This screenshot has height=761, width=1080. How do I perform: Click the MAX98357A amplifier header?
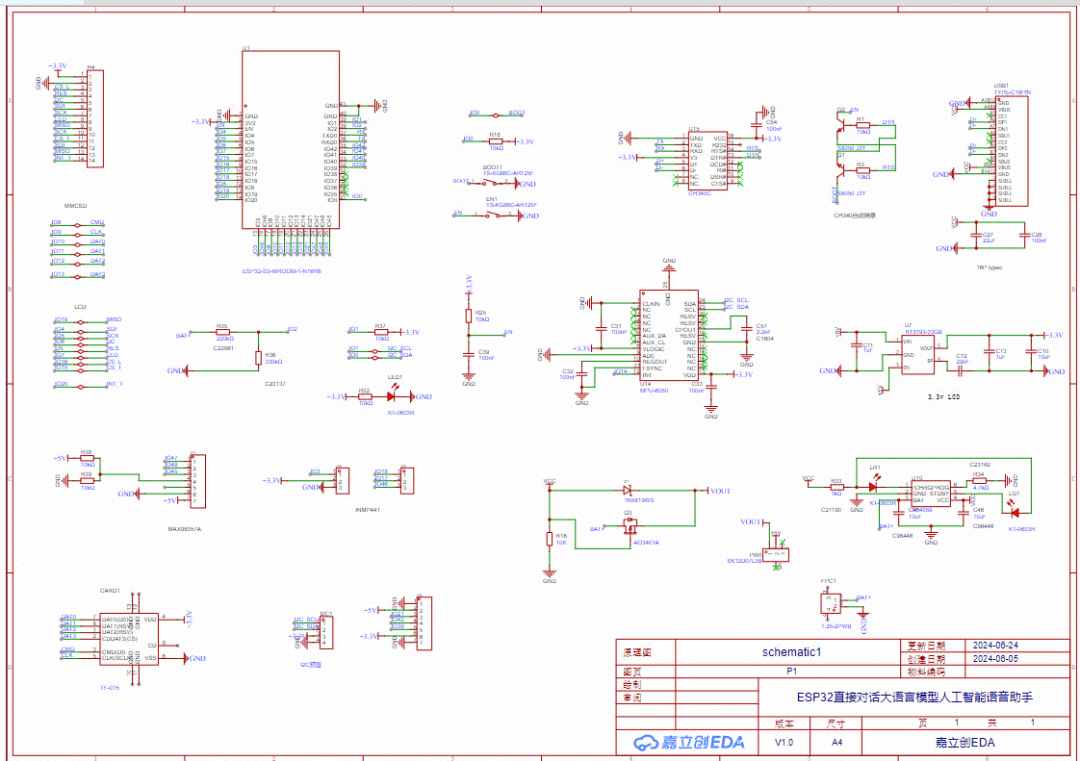(197, 479)
